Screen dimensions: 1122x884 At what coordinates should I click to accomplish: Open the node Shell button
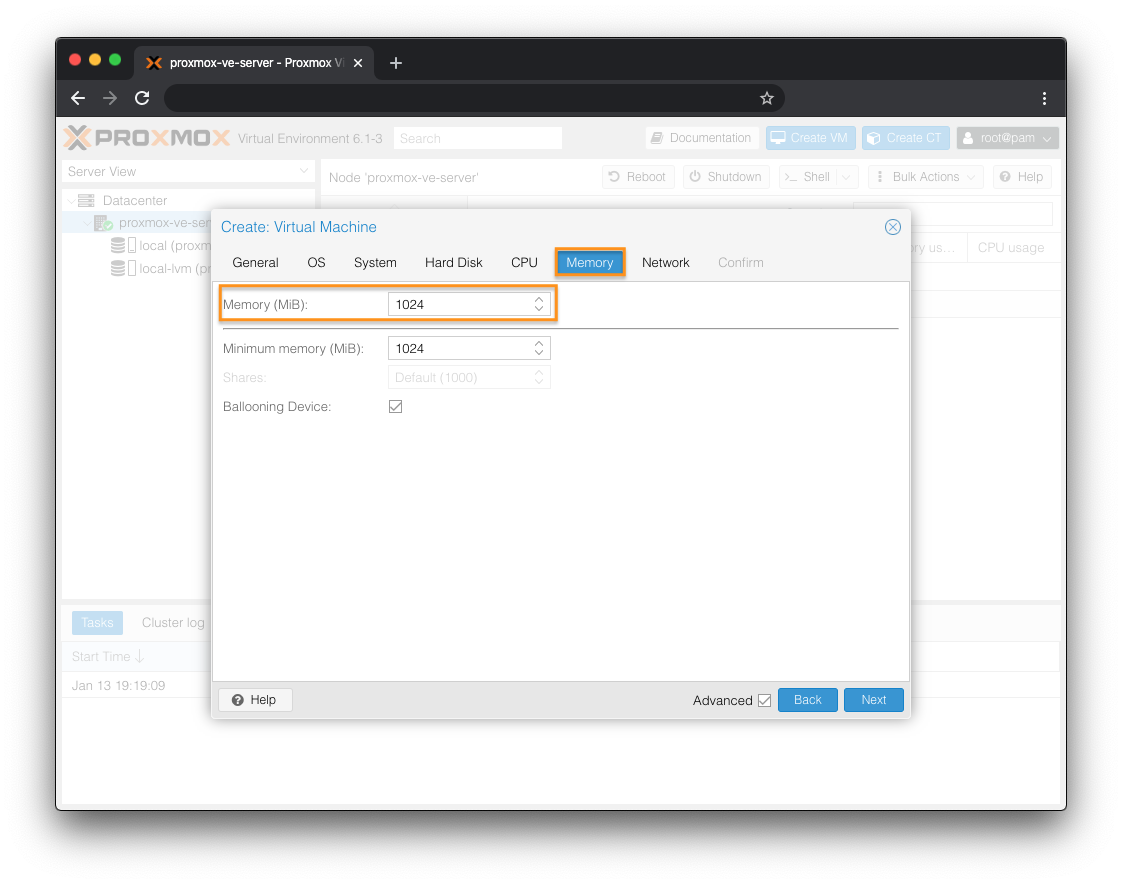pyautogui.click(x=808, y=177)
